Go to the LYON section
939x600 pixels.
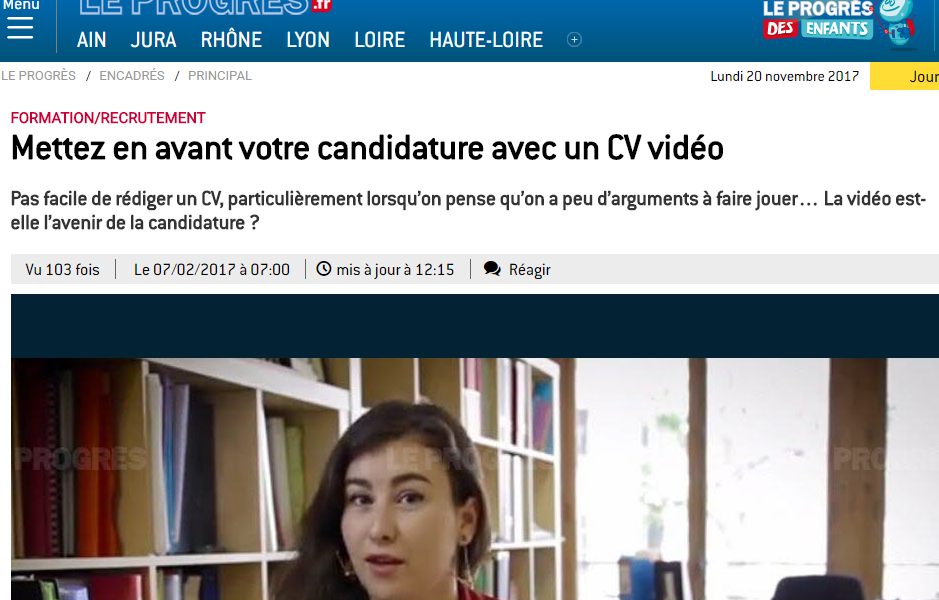[x=308, y=40]
